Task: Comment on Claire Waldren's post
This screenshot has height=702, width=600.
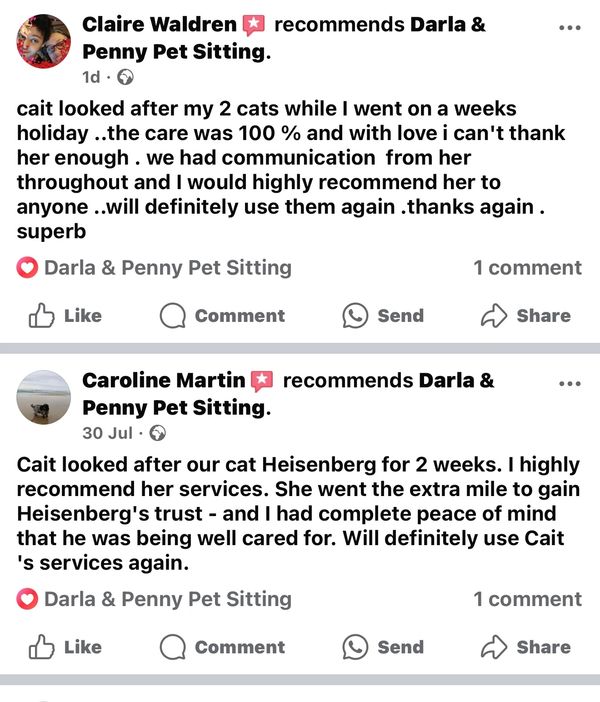Action: (223, 316)
